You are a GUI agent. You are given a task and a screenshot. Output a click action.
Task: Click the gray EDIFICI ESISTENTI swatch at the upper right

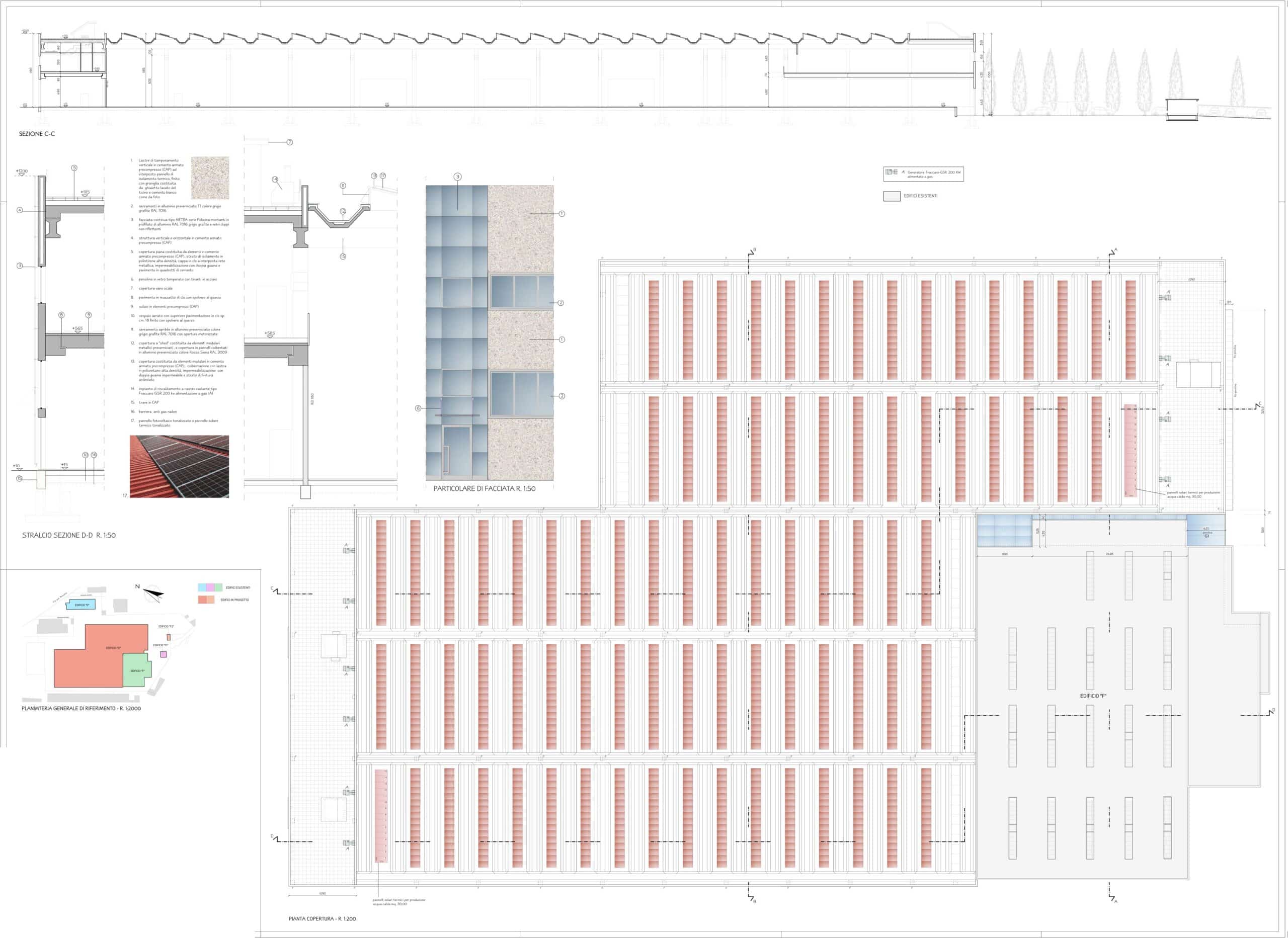[892, 197]
